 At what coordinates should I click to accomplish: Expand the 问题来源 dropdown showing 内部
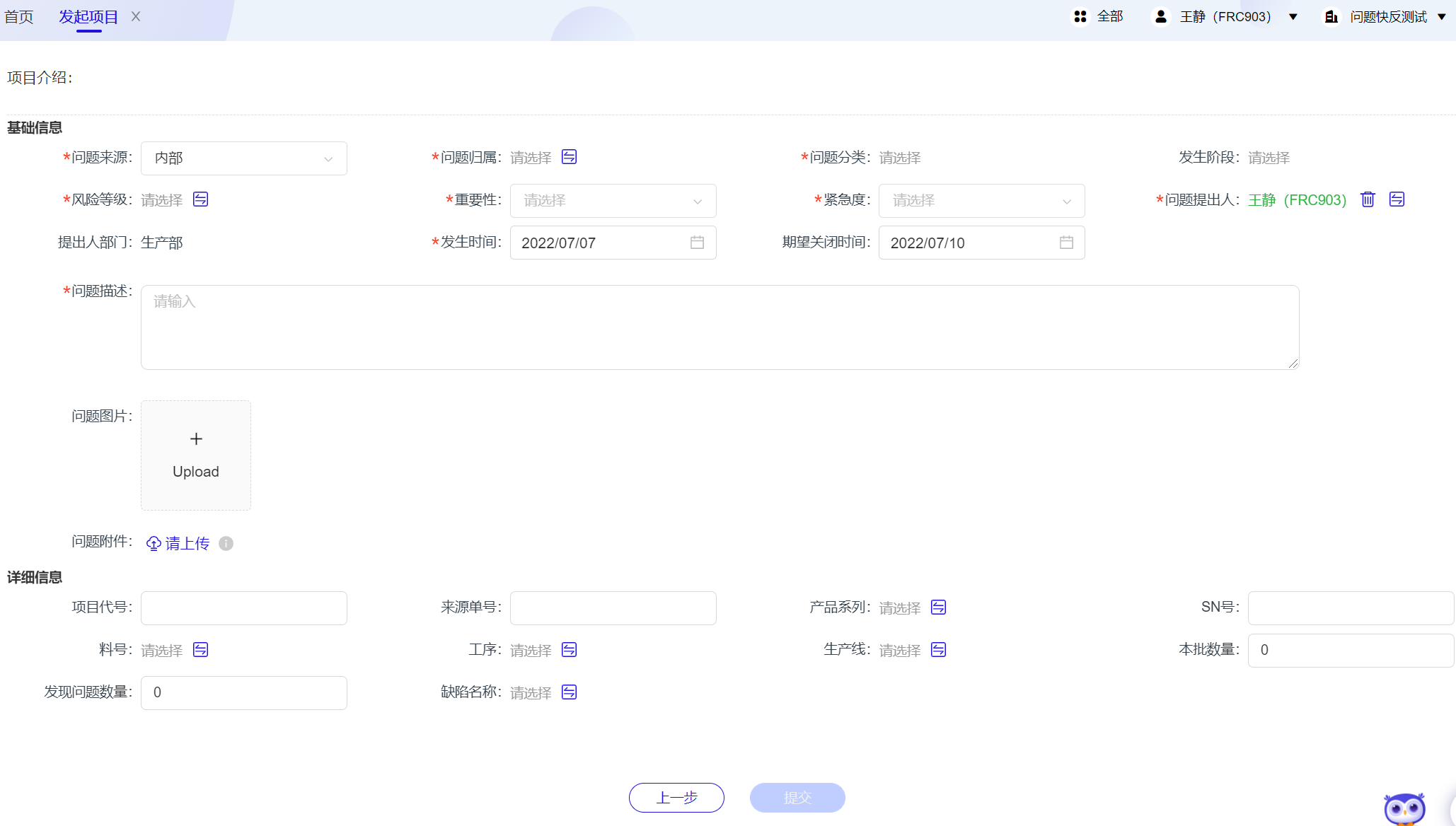243,158
